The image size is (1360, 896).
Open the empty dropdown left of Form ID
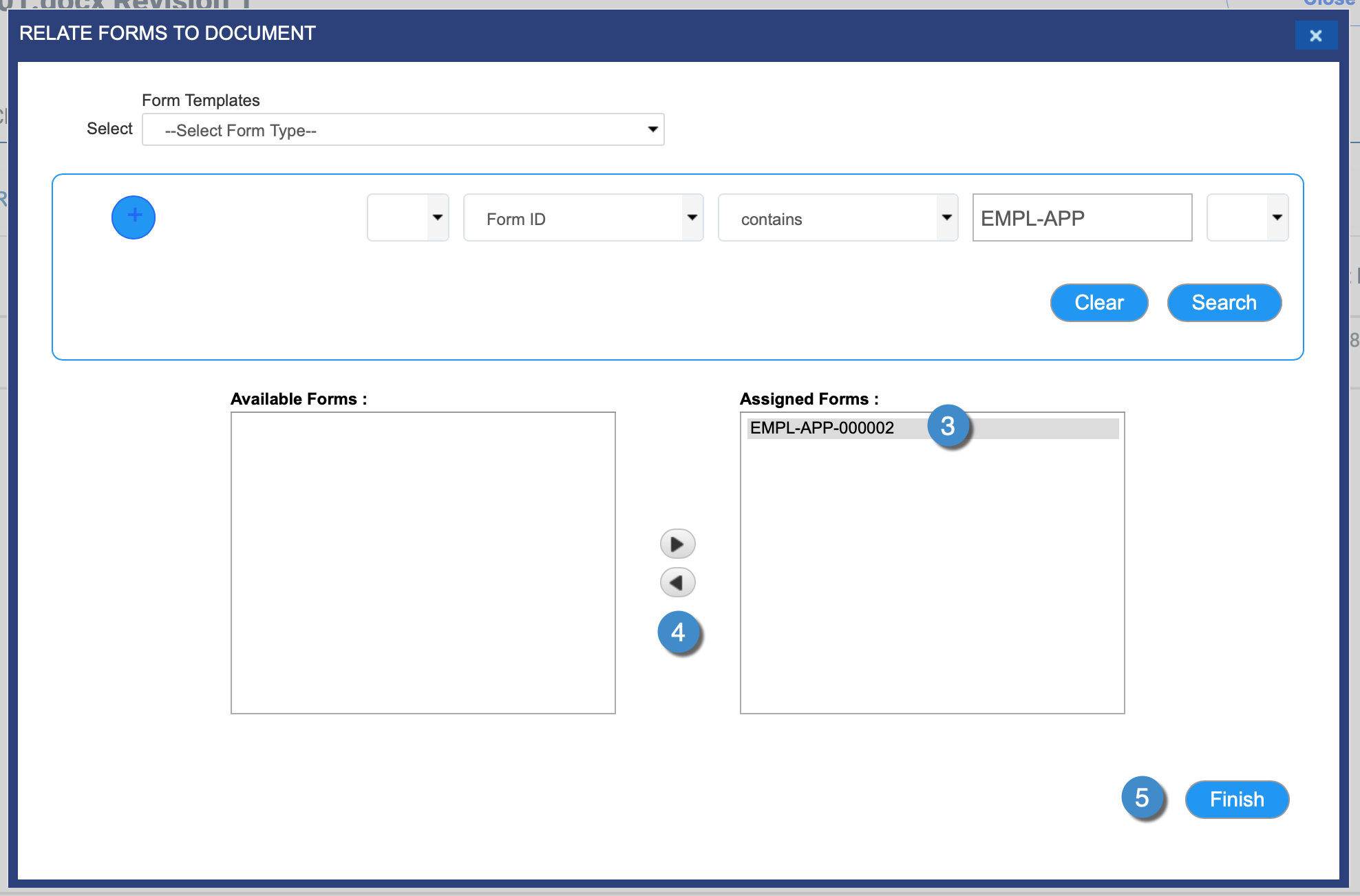coord(408,218)
